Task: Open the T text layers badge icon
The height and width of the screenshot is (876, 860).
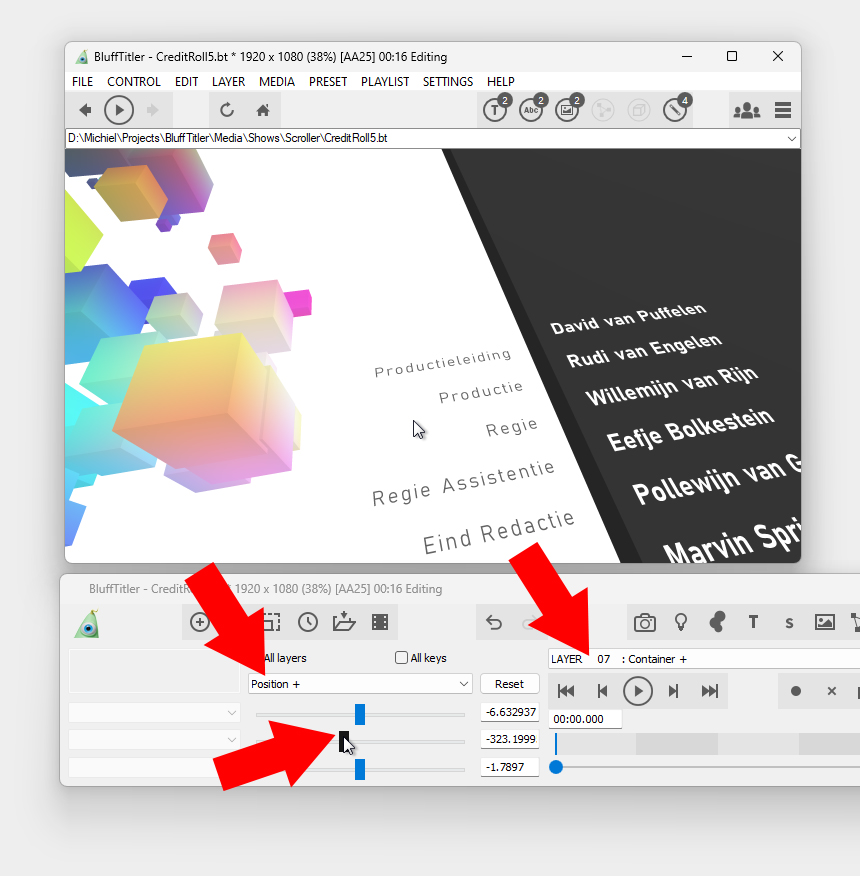Action: point(497,108)
